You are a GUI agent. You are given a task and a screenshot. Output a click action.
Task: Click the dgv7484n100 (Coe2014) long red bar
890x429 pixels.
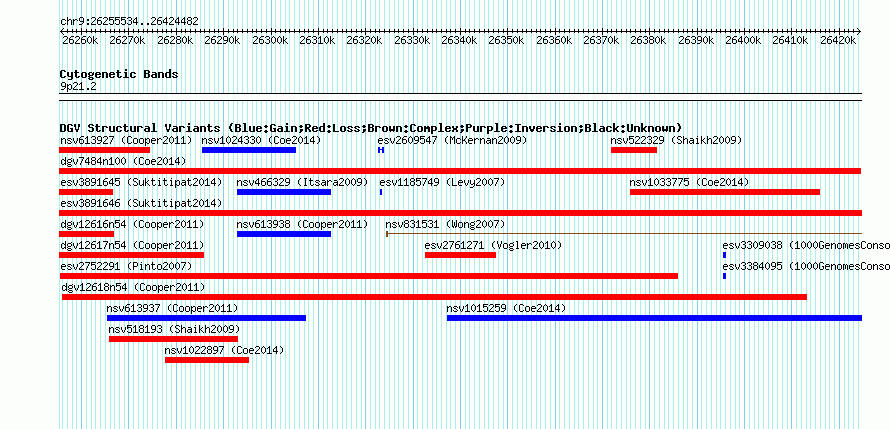[460, 171]
